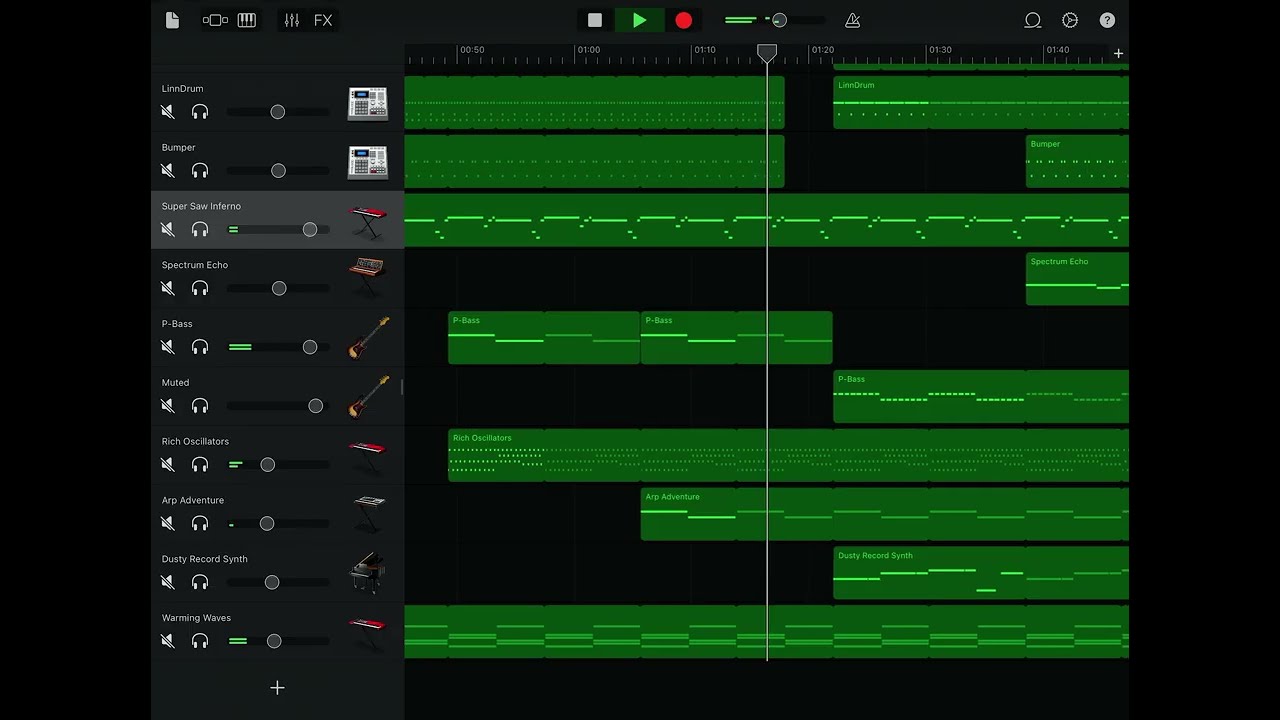Viewport: 1280px width, 720px height.
Task: Solo the Super Saw Inferno track
Action: (x=200, y=230)
